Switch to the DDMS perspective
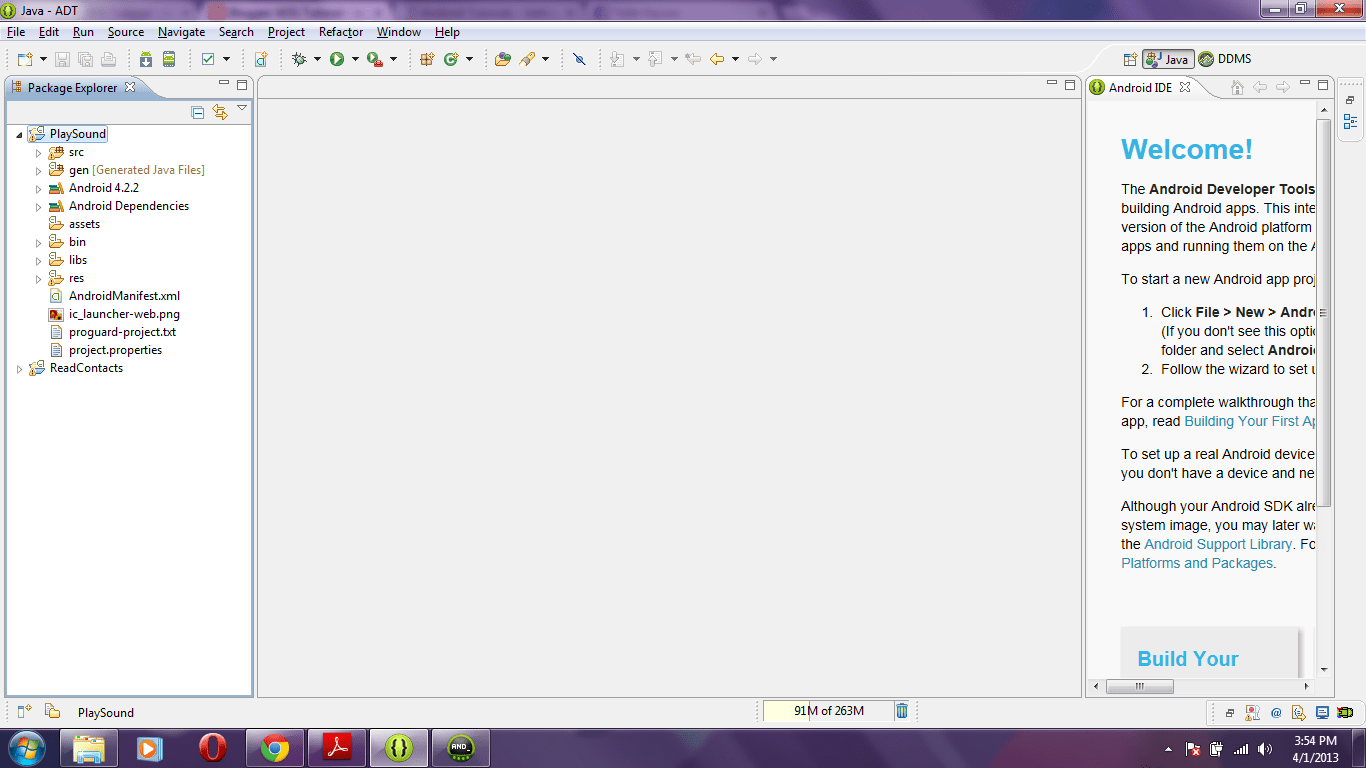1366x768 pixels. click(x=1225, y=59)
